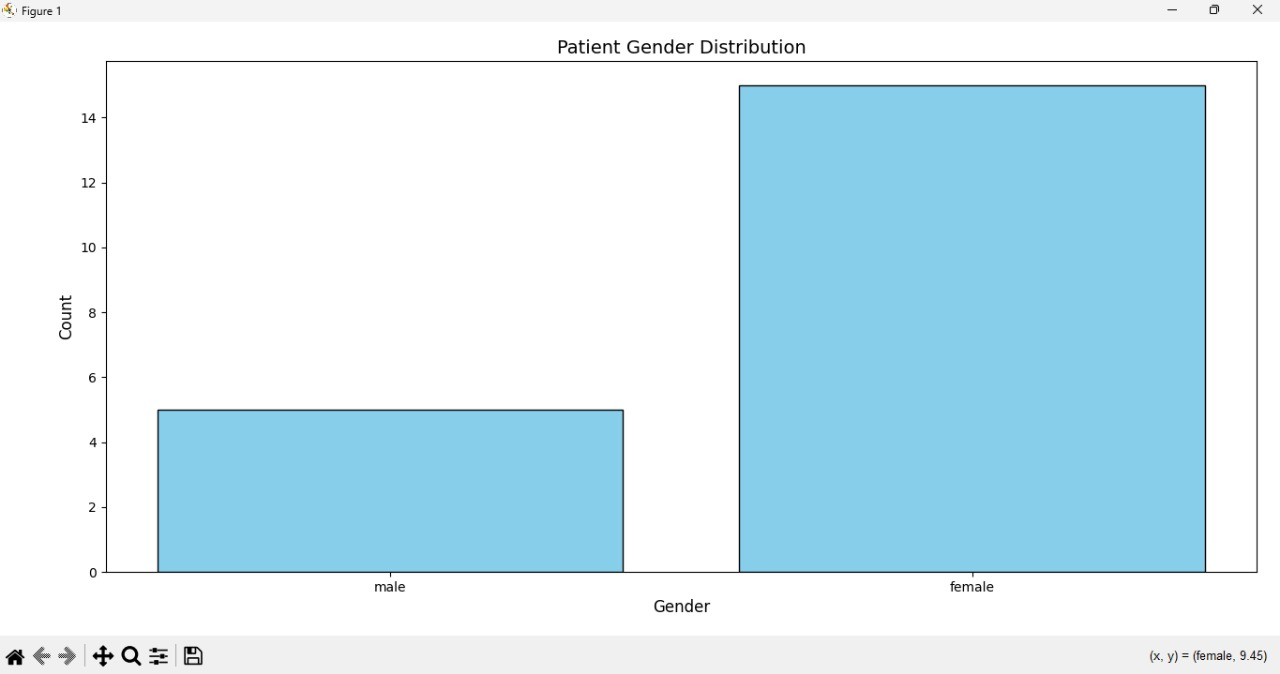Click the Count y-axis label
The height and width of the screenshot is (674, 1280).
pyautogui.click(x=66, y=317)
